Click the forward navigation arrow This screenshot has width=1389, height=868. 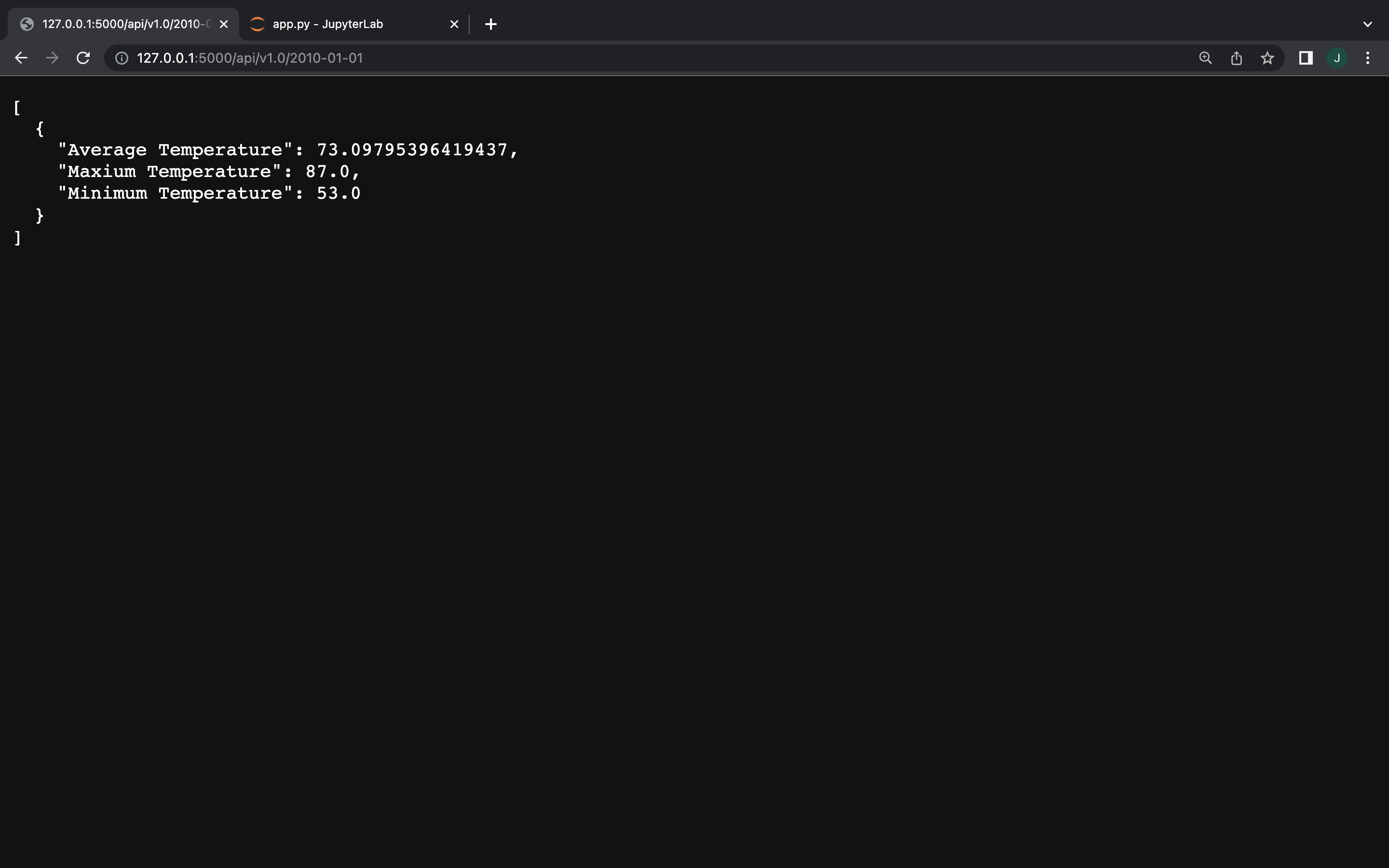point(52,57)
